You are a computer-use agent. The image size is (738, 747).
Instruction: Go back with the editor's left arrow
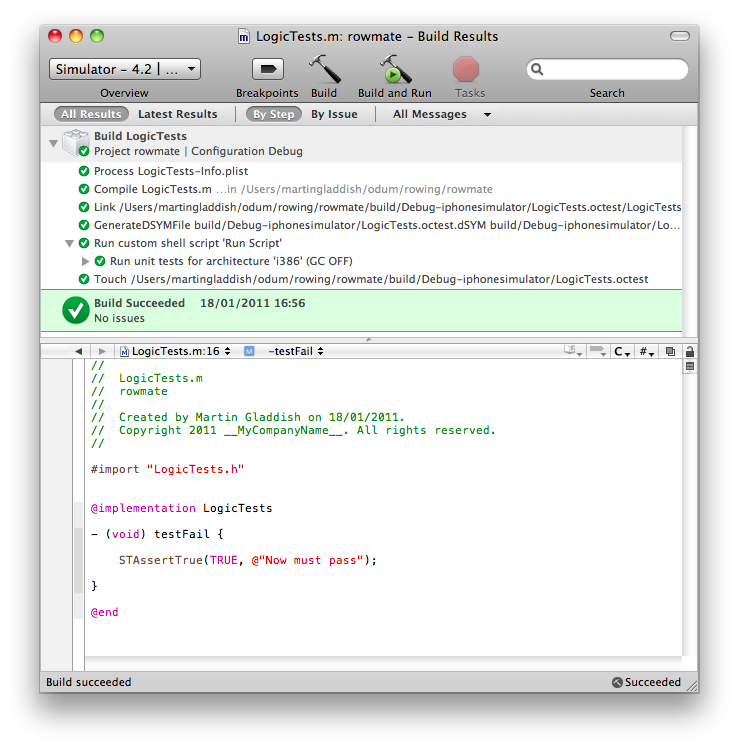[x=78, y=351]
